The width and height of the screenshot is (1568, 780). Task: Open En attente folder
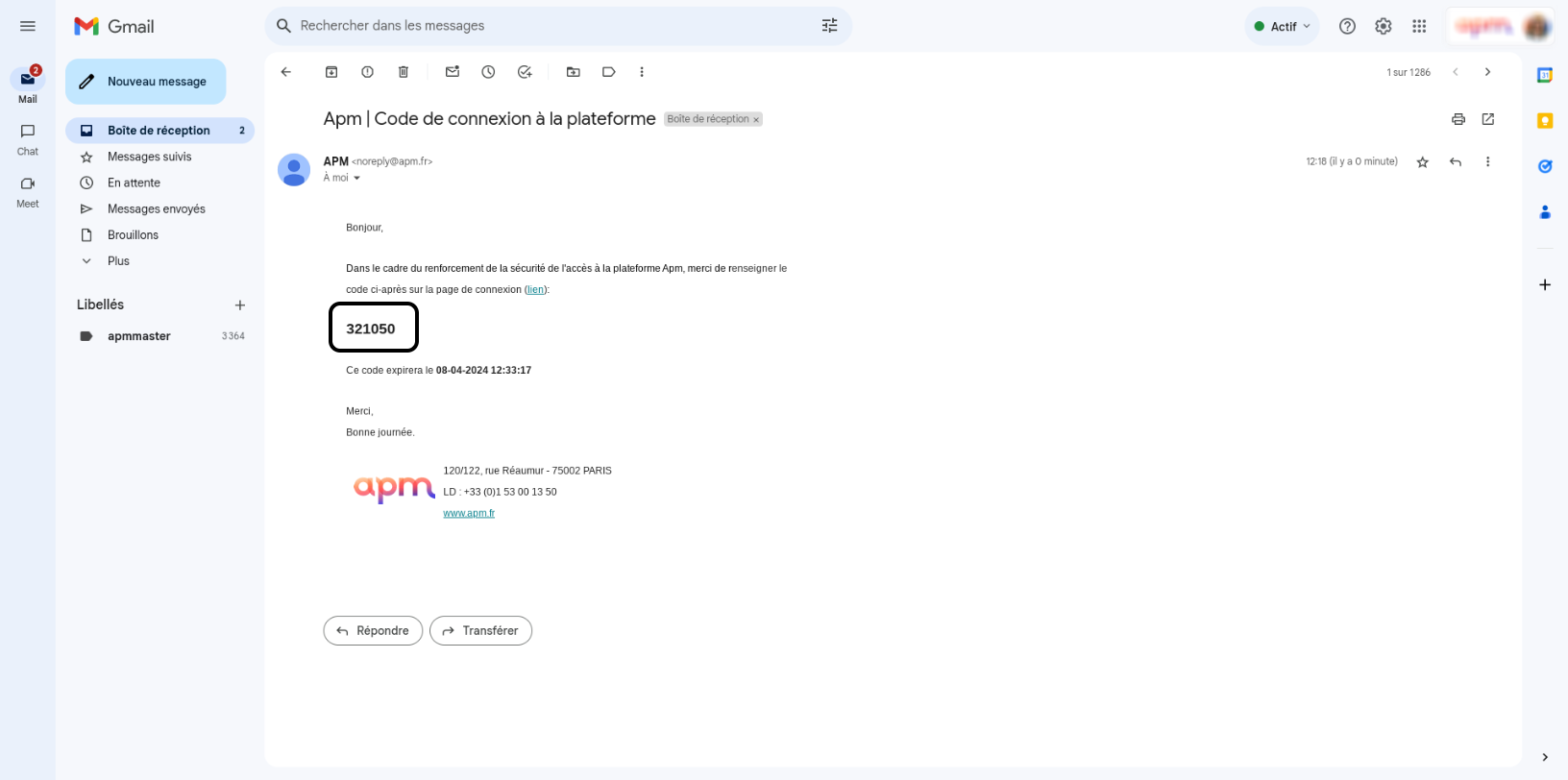point(159,183)
